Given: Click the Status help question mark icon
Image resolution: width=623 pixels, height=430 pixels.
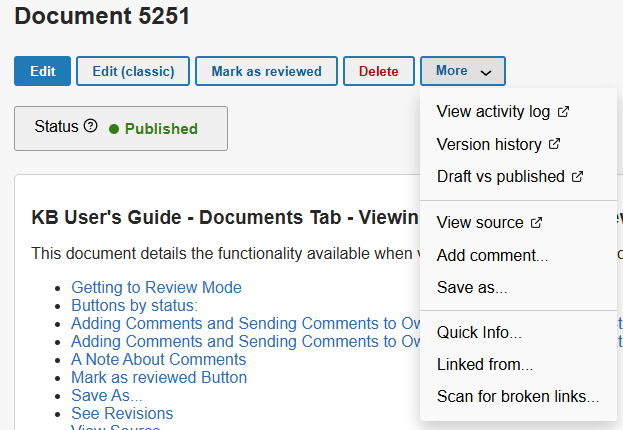Looking at the screenshot, I should click(91, 127).
